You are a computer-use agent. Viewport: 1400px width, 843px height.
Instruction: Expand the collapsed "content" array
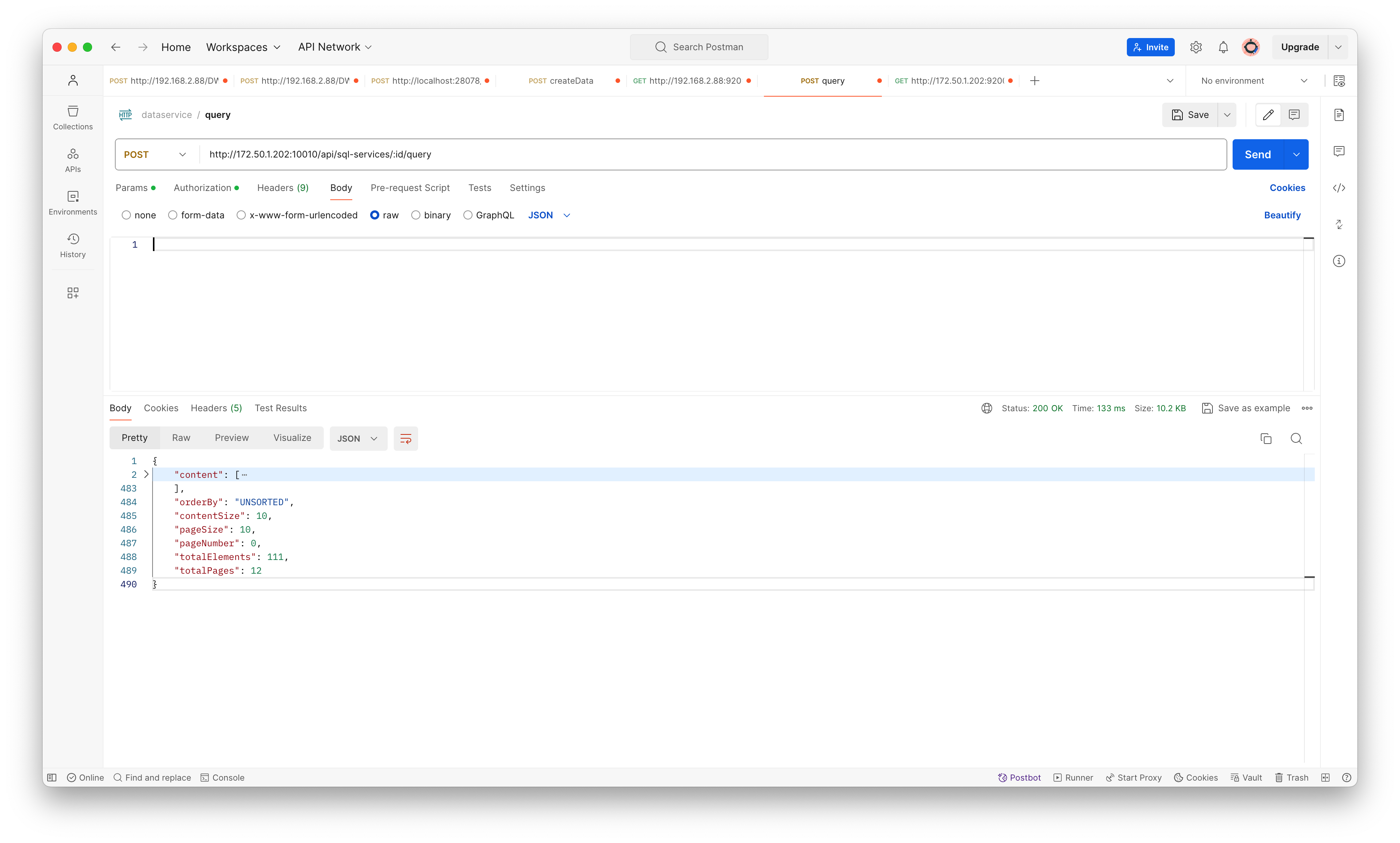[x=146, y=474]
